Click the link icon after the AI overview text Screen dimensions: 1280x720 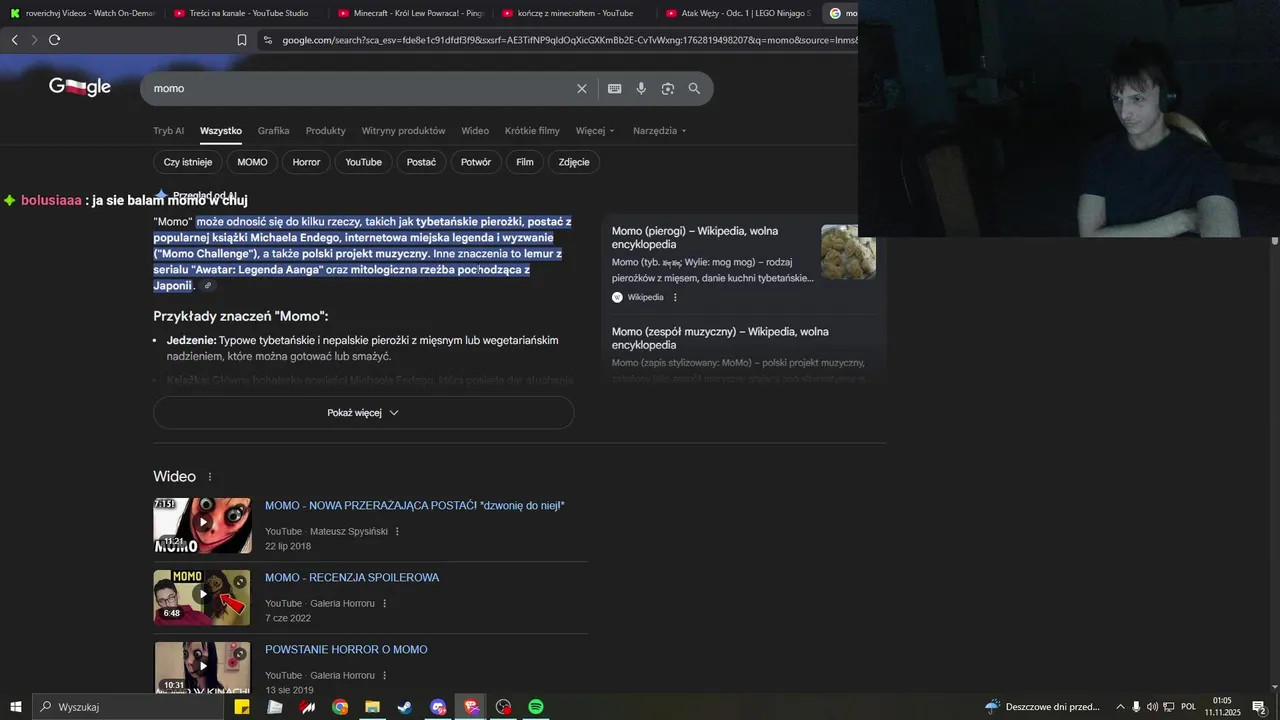click(x=208, y=286)
